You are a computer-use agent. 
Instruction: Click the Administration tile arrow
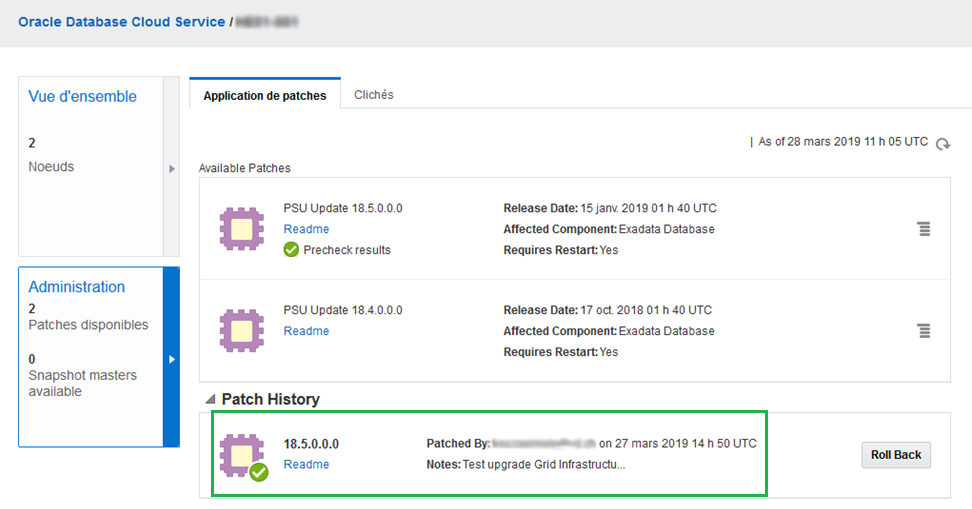click(x=172, y=358)
